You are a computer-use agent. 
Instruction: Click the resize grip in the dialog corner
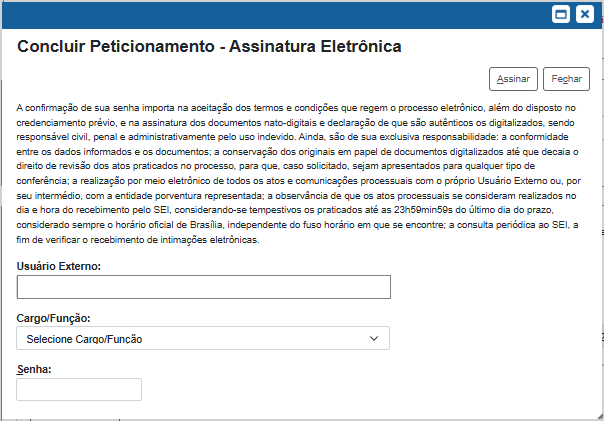[600, 416]
